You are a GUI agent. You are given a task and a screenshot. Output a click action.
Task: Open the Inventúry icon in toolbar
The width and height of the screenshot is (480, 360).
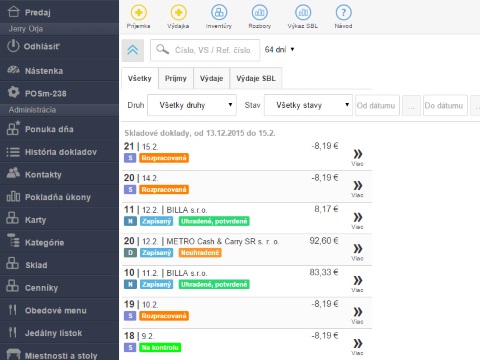coord(219,12)
